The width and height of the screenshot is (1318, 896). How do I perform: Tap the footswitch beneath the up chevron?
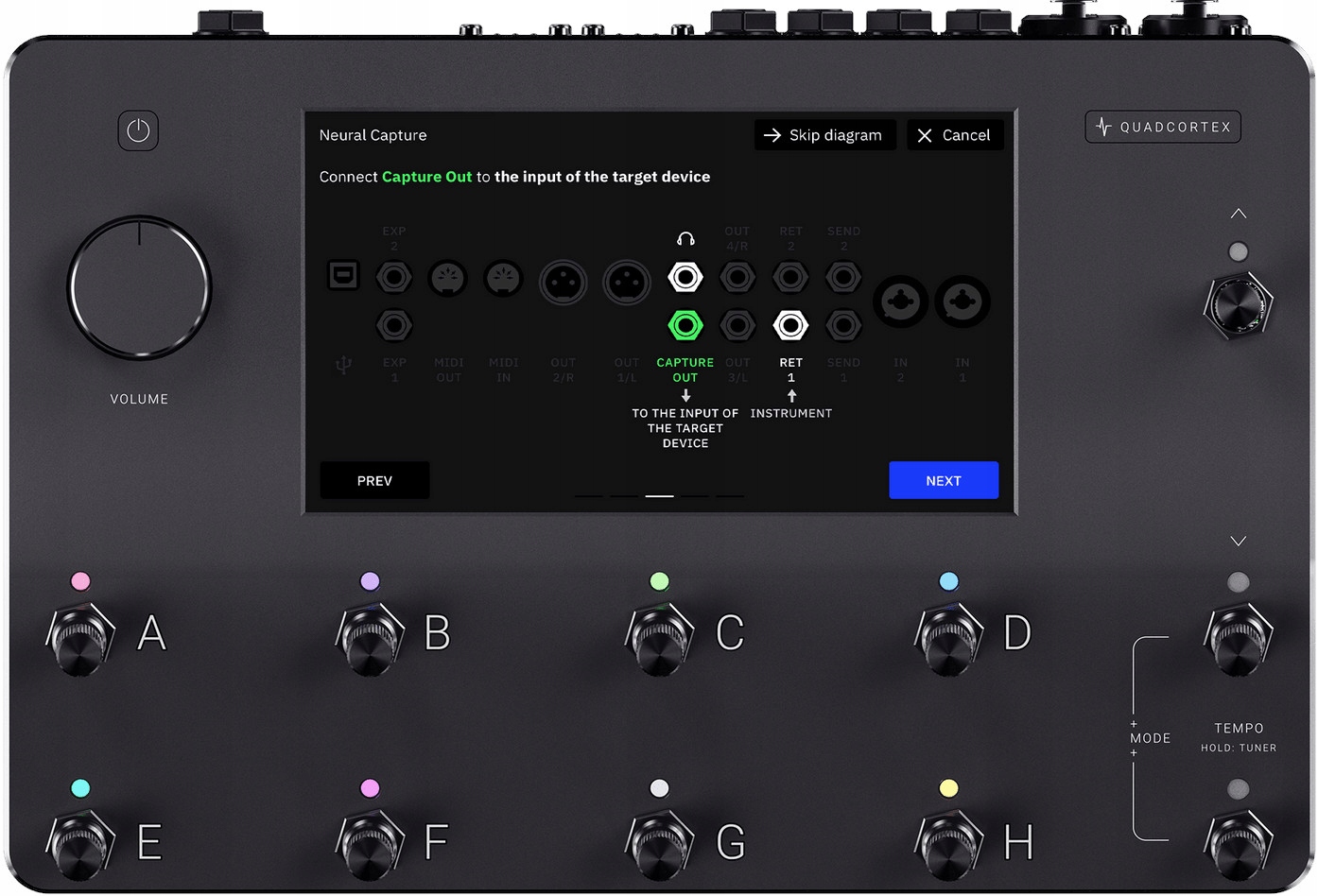pyautogui.click(x=1239, y=305)
